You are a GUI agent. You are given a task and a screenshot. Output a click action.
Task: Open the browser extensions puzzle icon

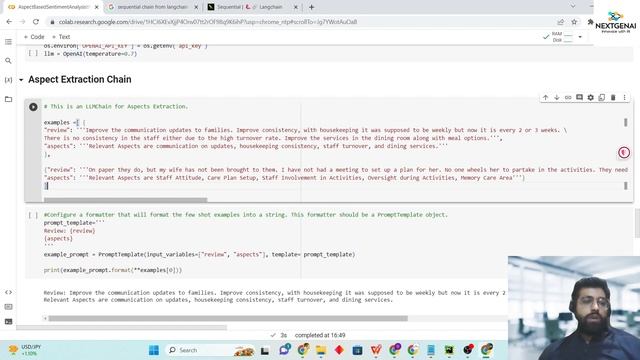point(590,22)
